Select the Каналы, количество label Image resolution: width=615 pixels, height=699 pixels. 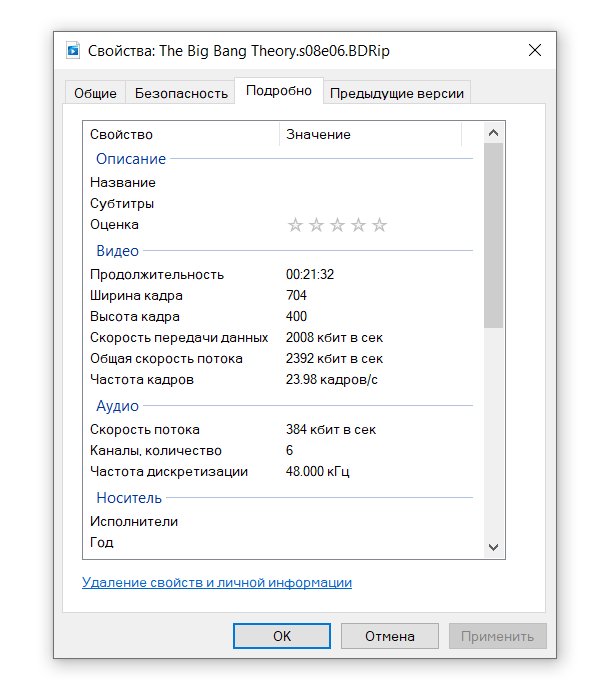156,450
